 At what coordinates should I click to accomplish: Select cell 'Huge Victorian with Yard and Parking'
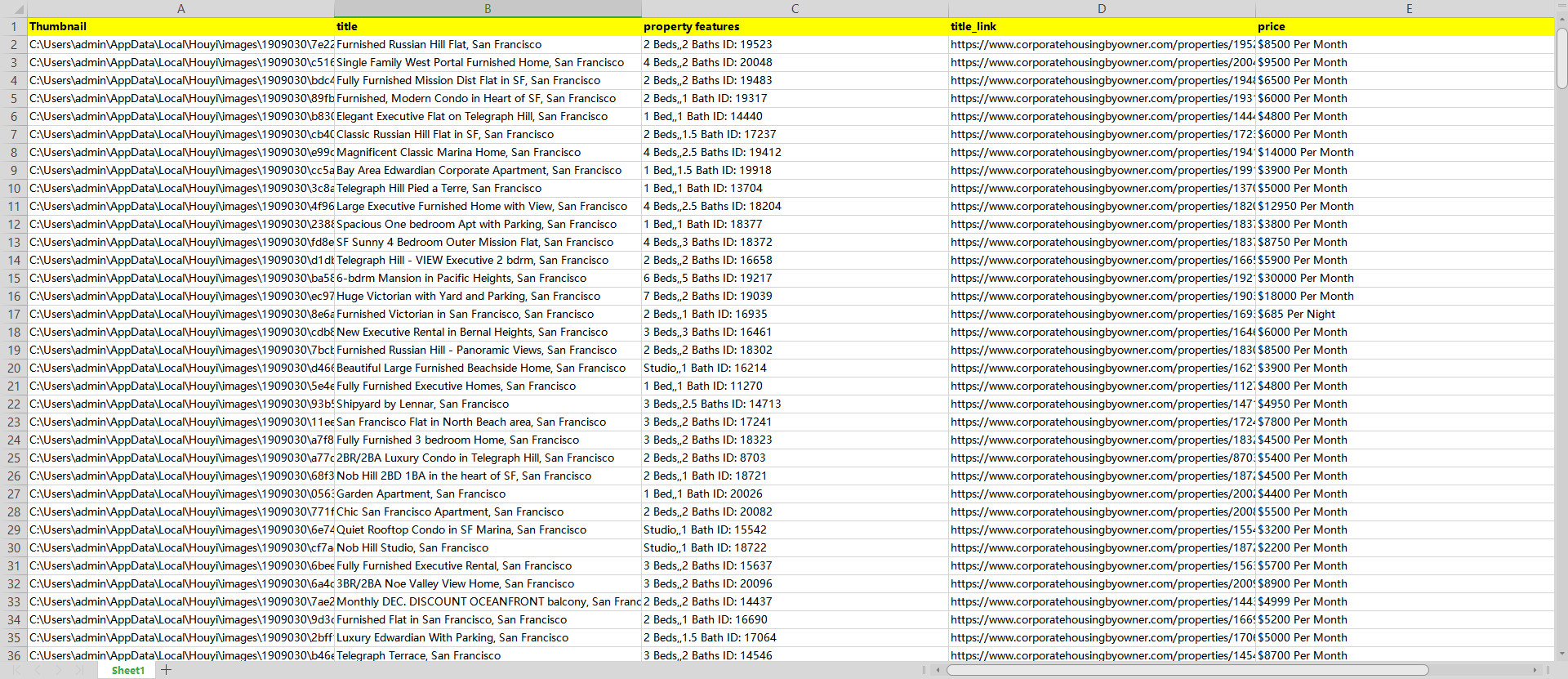pyautogui.click(x=488, y=296)
